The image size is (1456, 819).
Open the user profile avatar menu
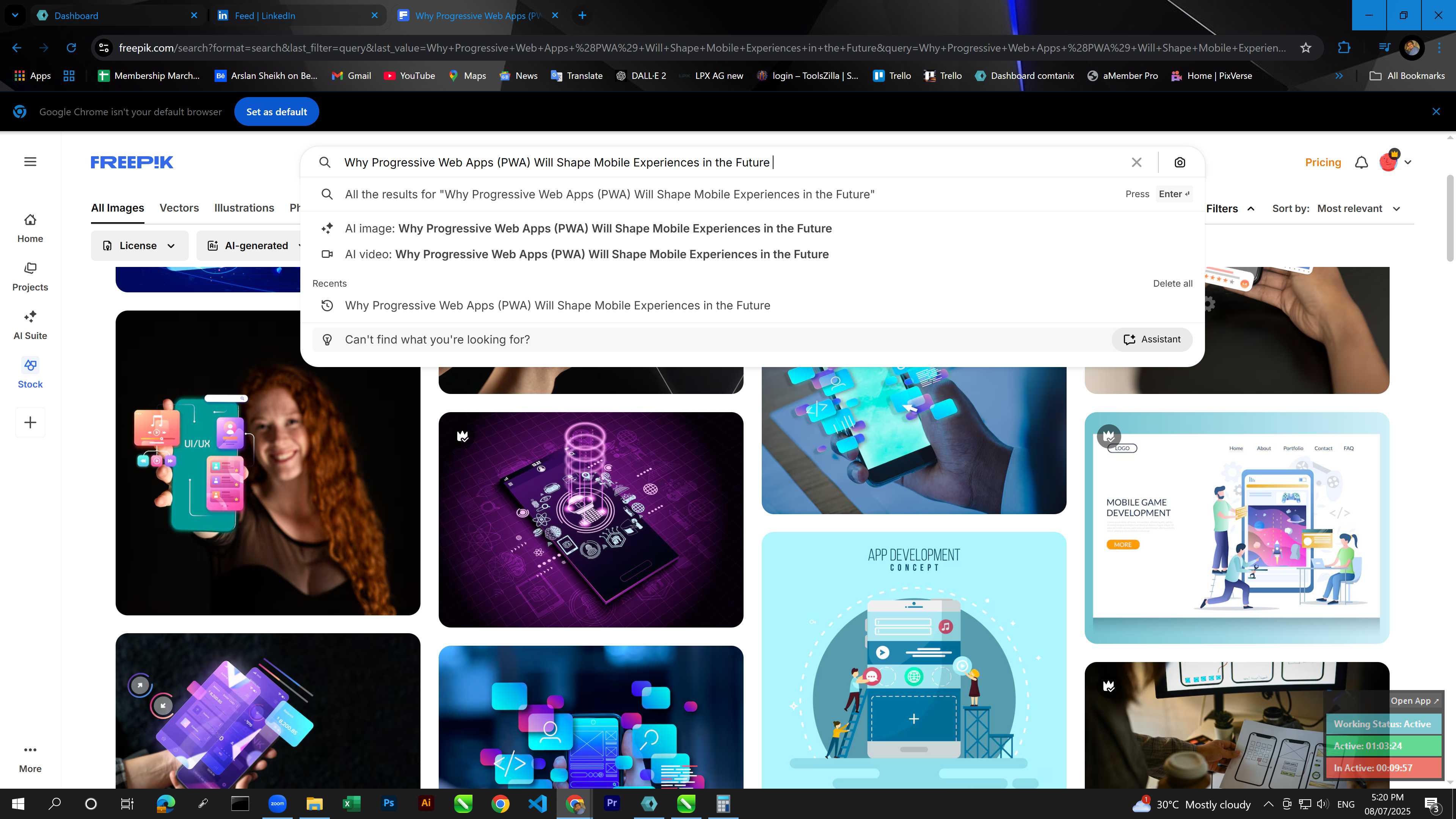[1395, 162]
